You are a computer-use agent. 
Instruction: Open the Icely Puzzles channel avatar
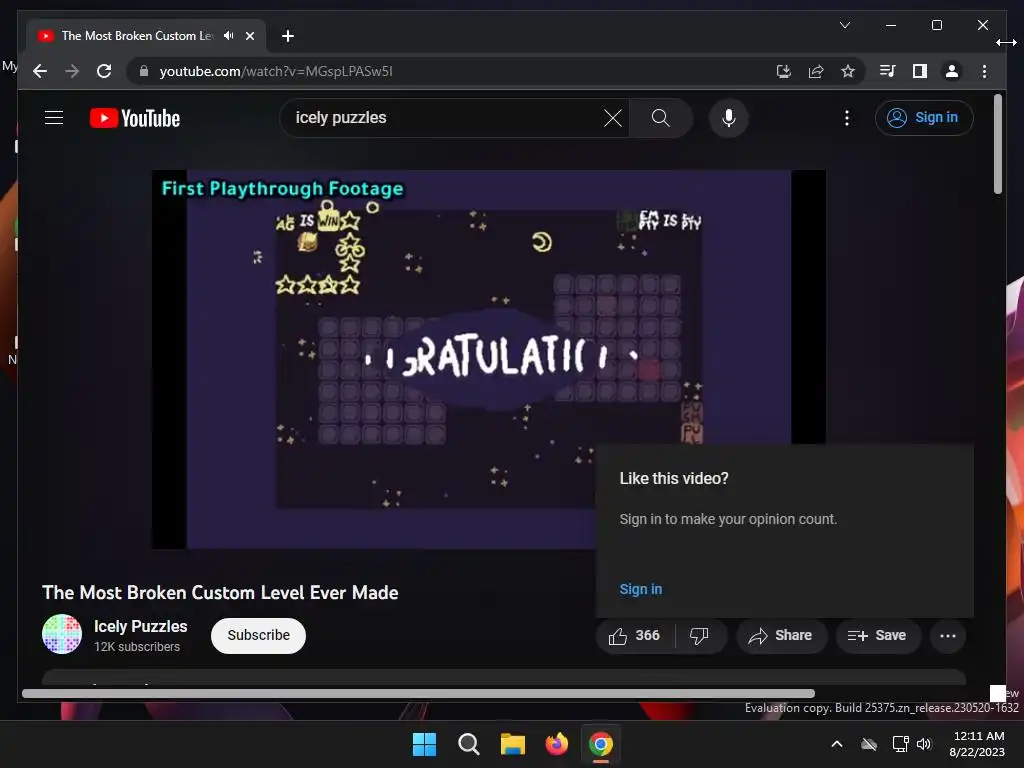(62, 634)
